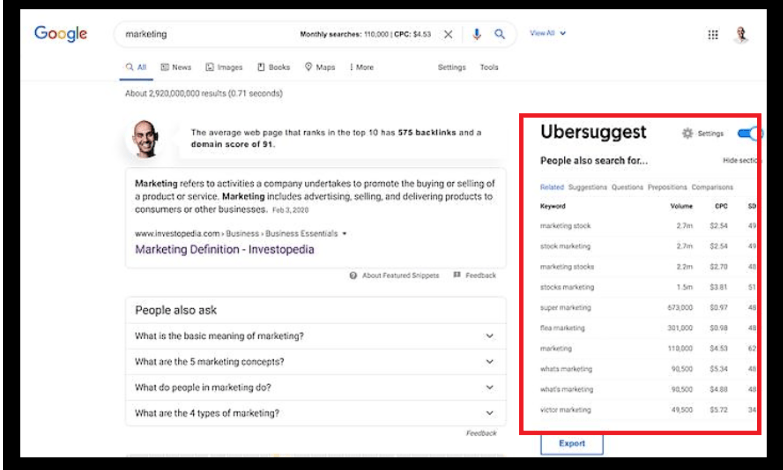The image size is (783, 470).
Task: Open search Settings
Action: [452, 67]
